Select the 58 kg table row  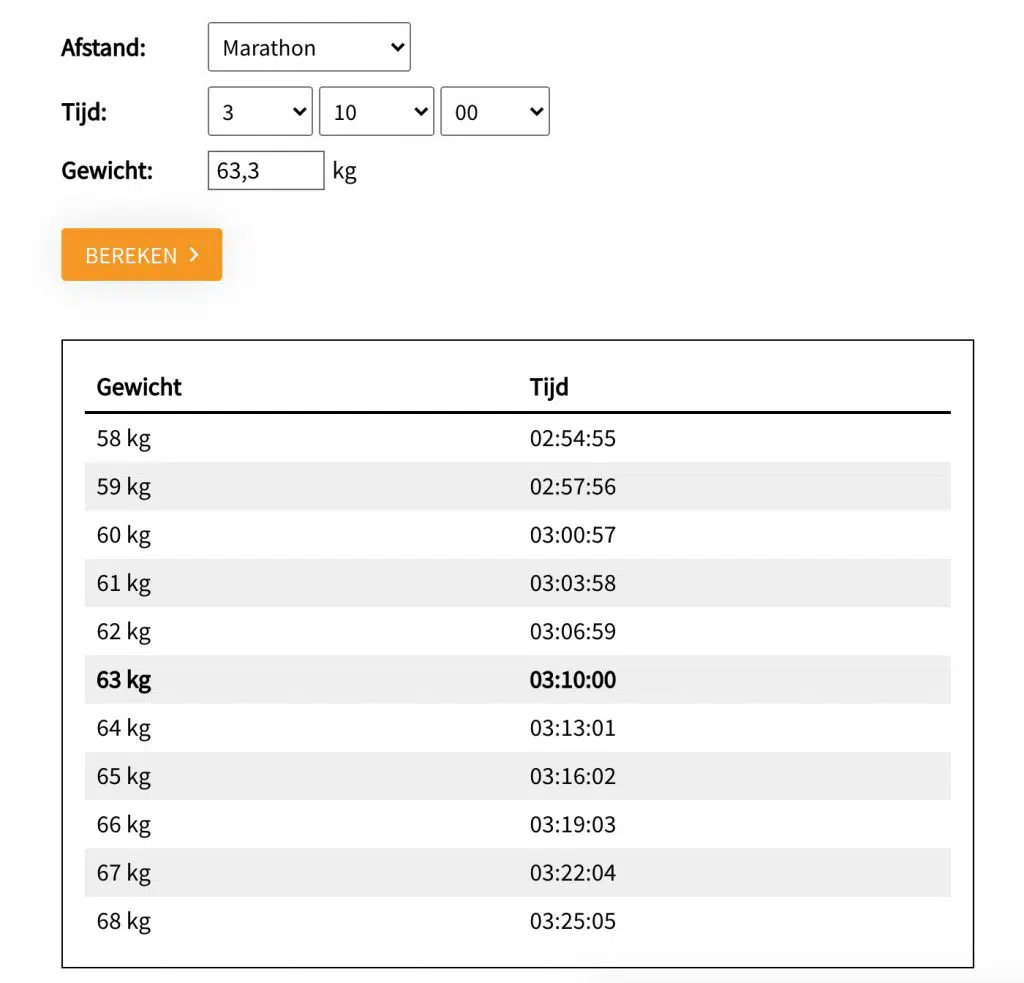[x=517, y=439]
